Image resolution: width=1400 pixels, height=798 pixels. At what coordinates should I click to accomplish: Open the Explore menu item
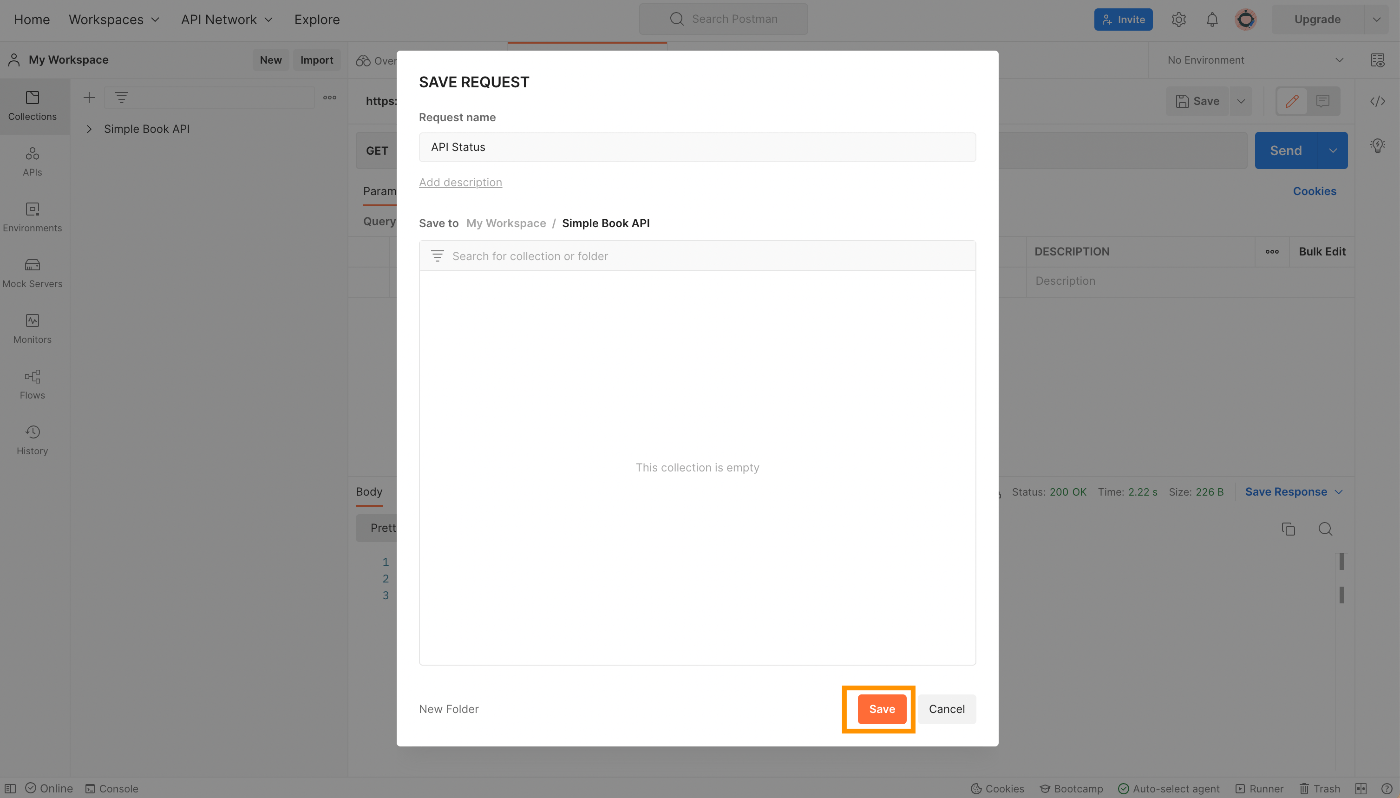click(317, 19)
